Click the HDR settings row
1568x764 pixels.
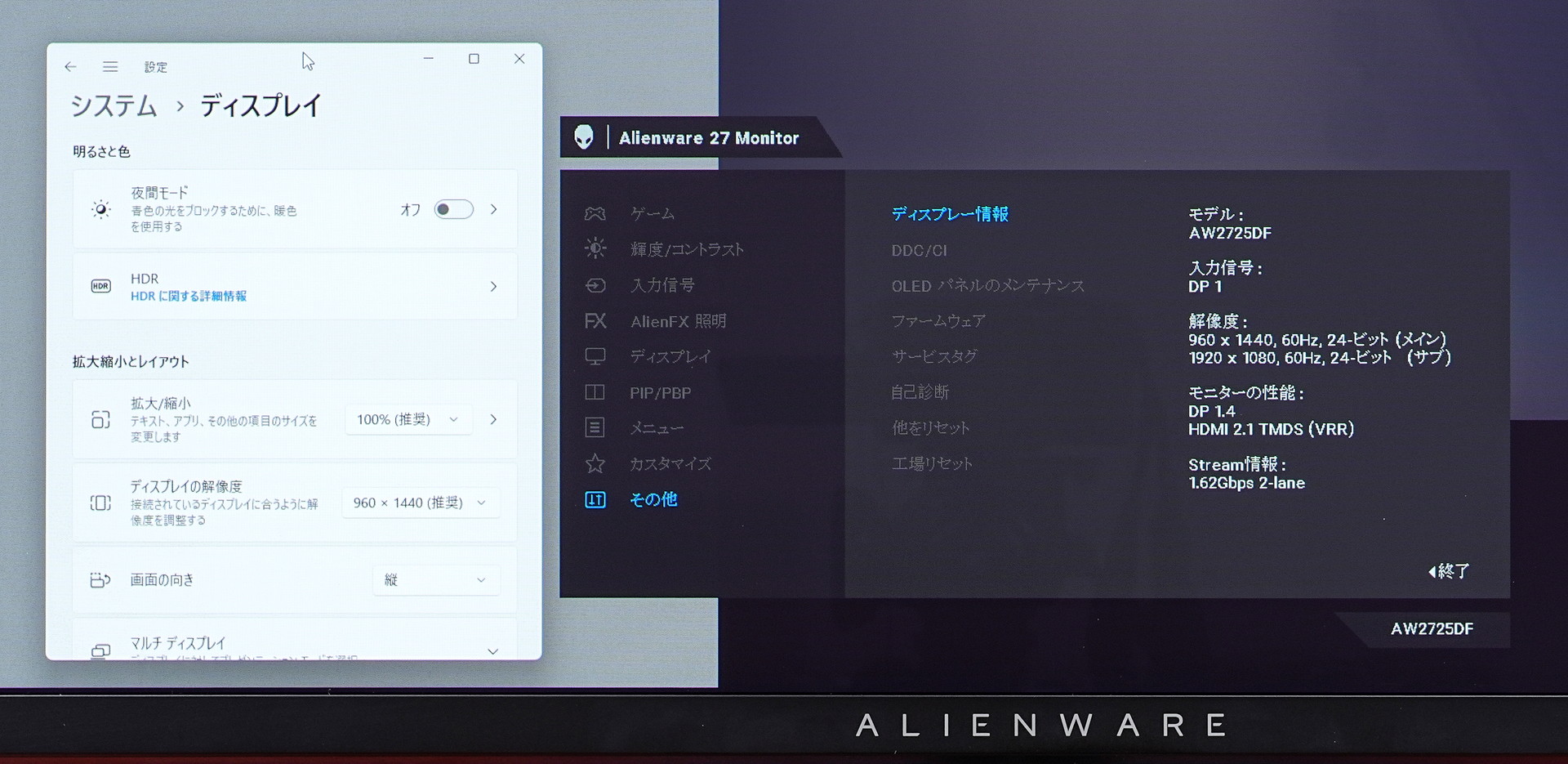click(x=295, y=286)
